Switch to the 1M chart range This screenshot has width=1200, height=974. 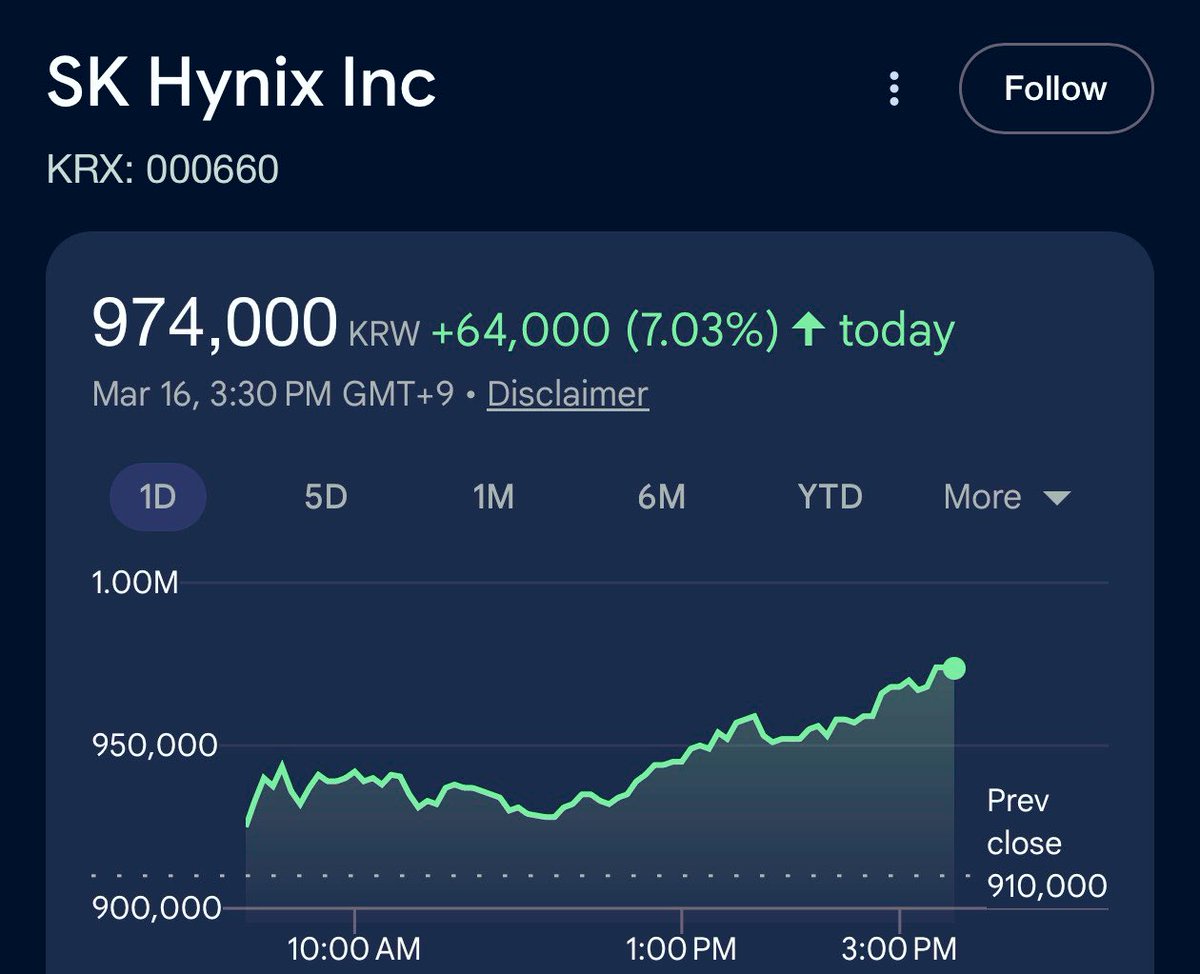493,497
